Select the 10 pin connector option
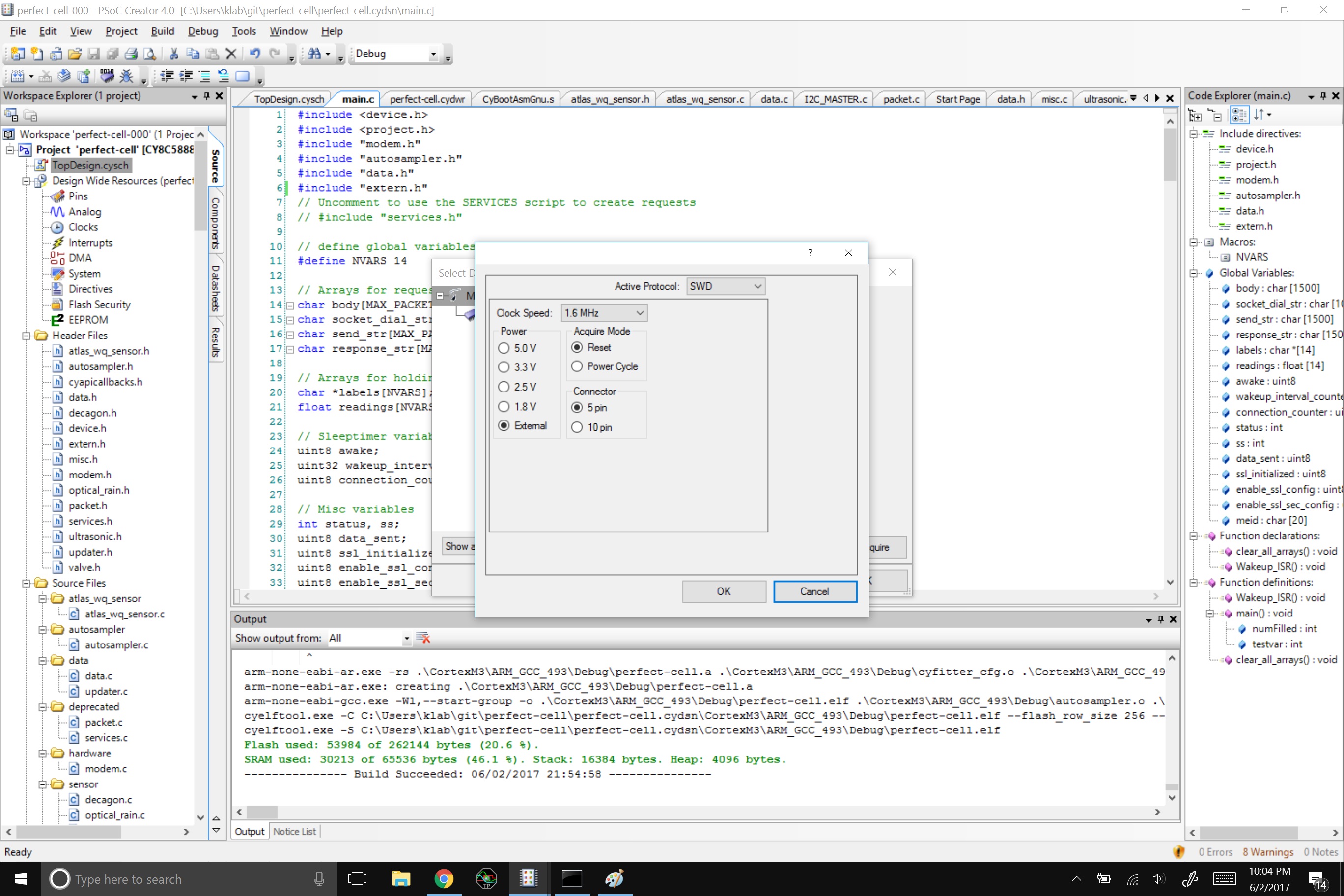 tap(577, 427)
